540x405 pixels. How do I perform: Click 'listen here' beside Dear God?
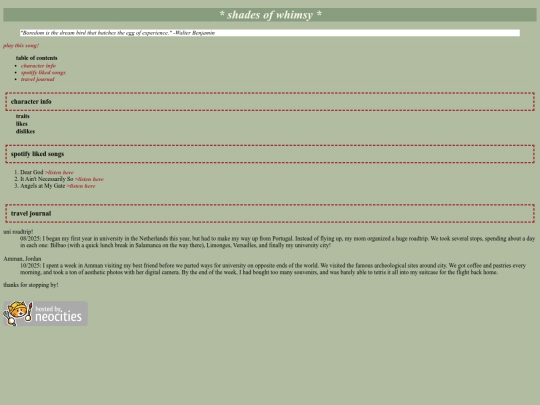click(x=59, y=172)
